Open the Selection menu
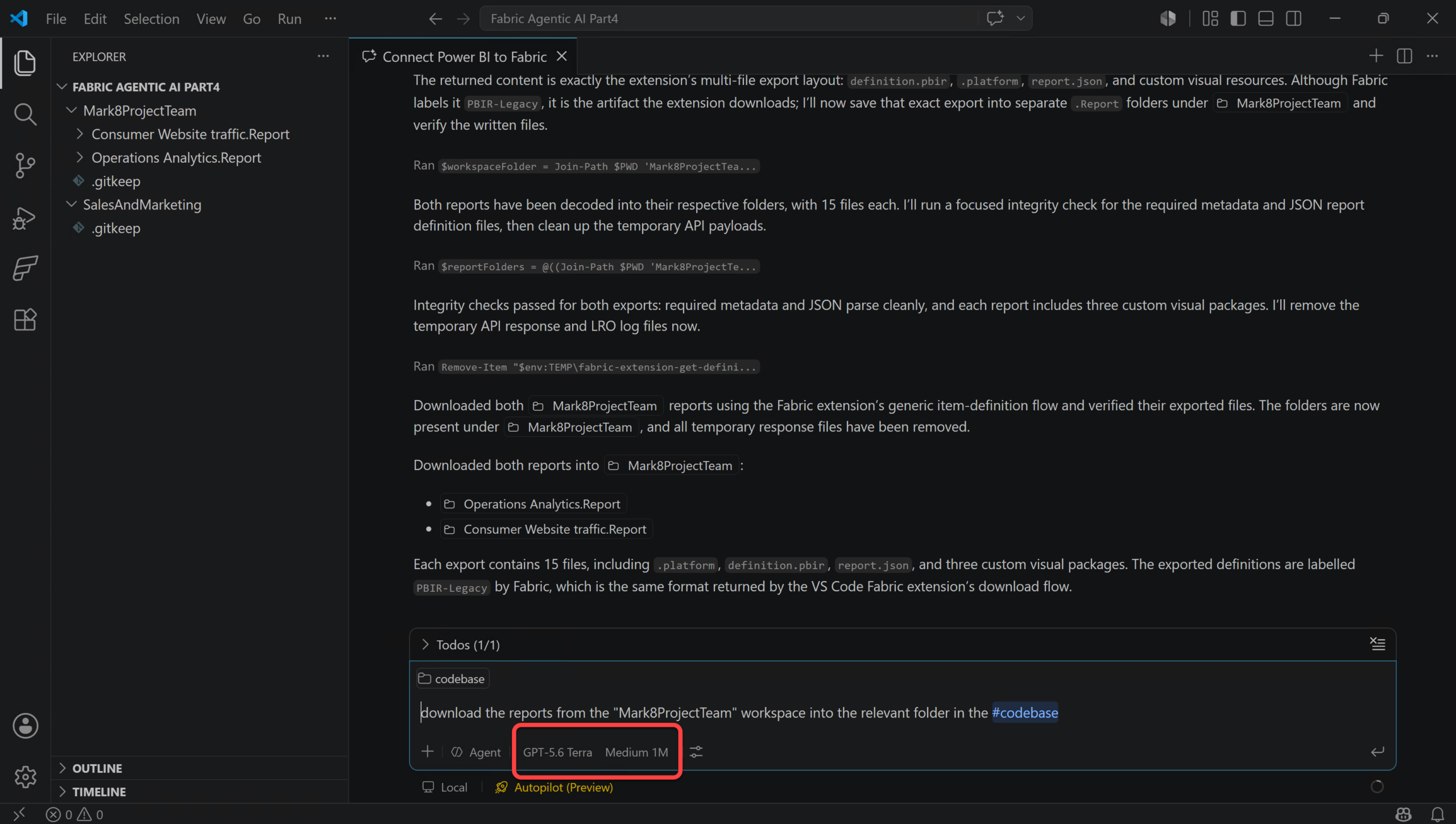Image resolution: width=1456 pixels, height=824 pixels. (151, 19)
